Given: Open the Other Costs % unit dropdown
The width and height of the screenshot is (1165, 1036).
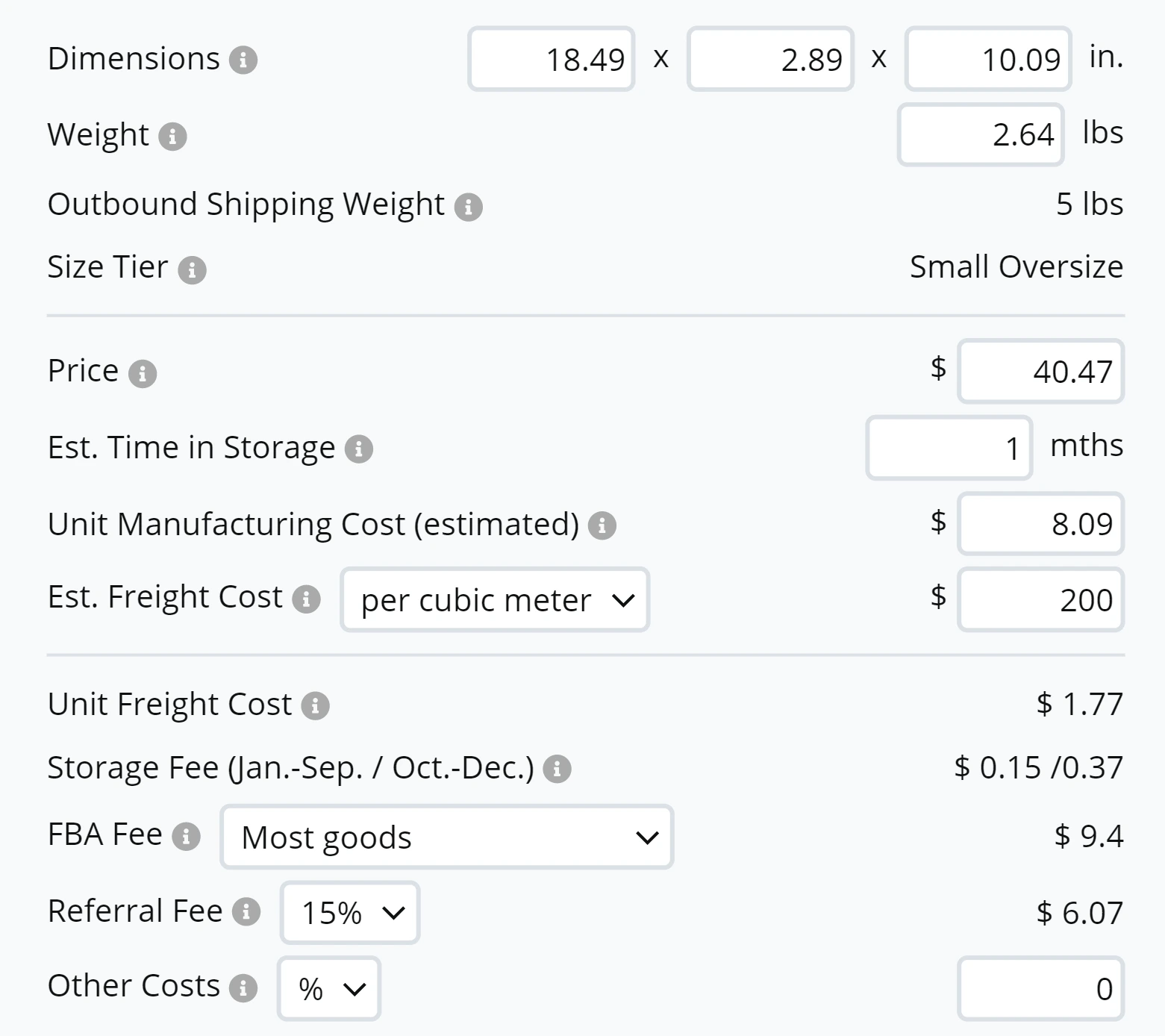Looking at the screenshot, I should tap(329, 989).
